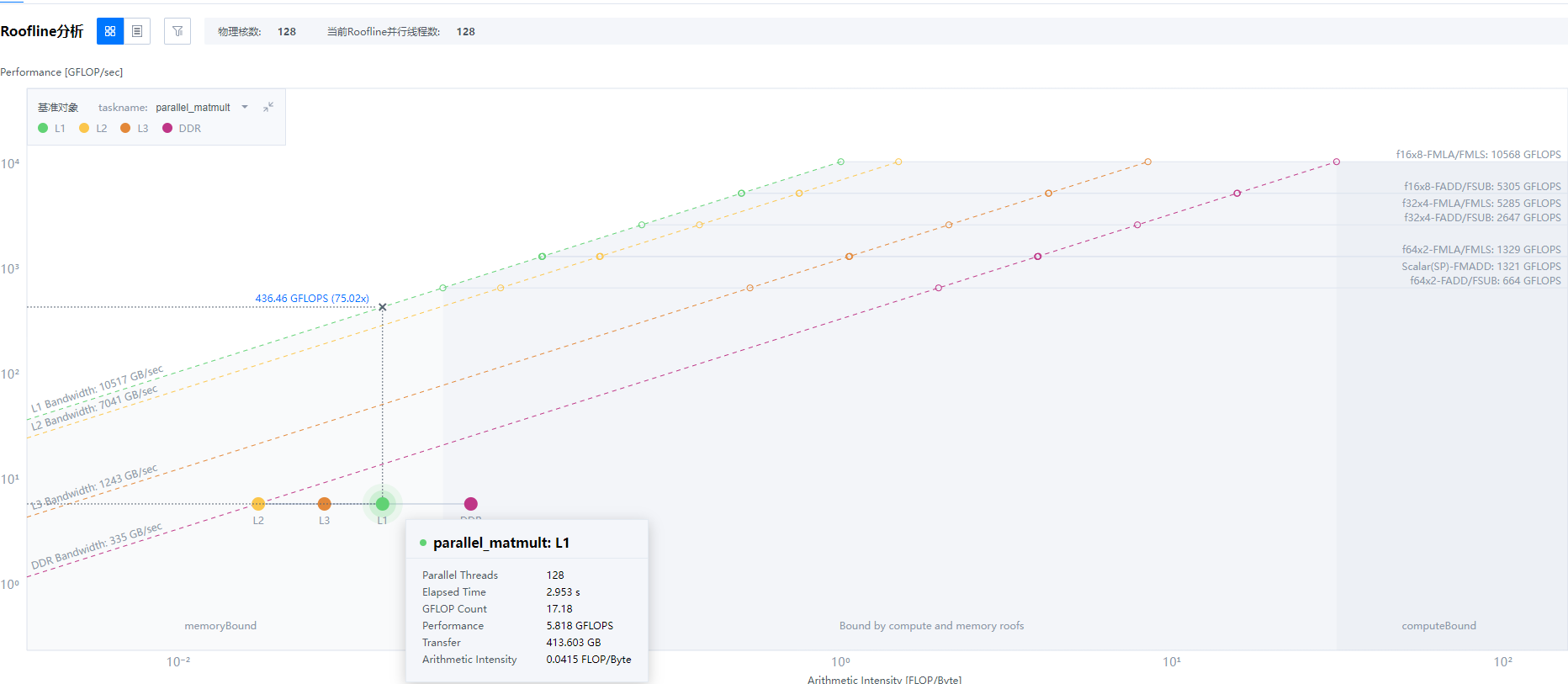
Task: Toggle L1 legend series
Action: 51,129
